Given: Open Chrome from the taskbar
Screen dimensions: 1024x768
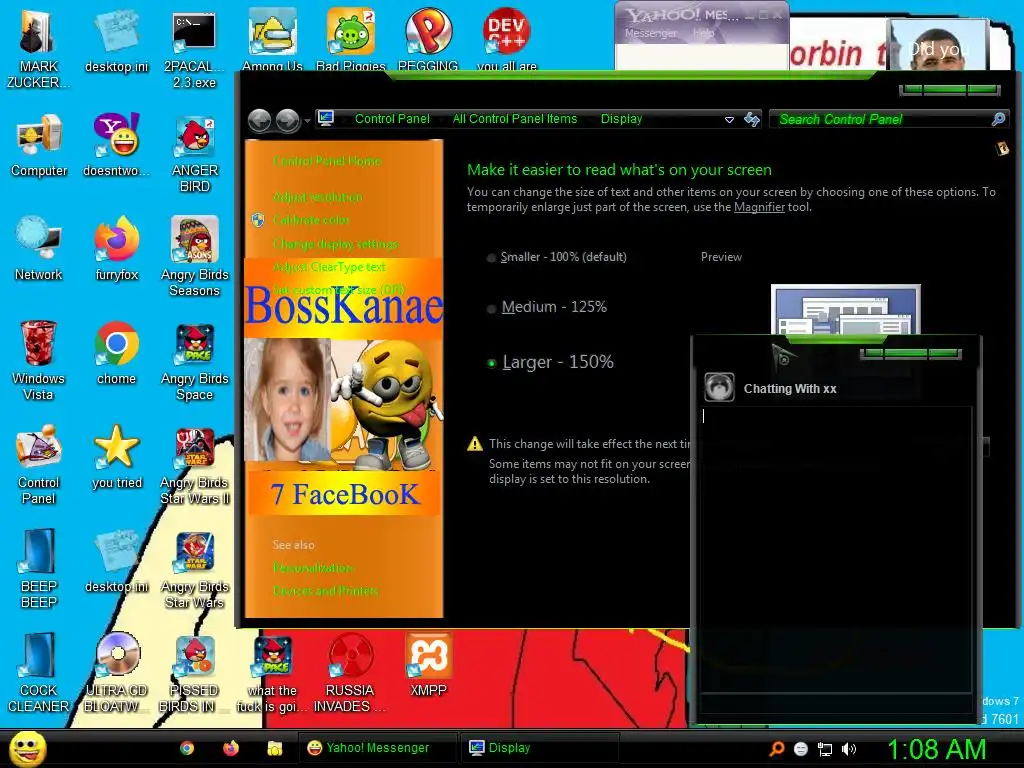Looking at the screenshot, I should (x=187, y=748).
